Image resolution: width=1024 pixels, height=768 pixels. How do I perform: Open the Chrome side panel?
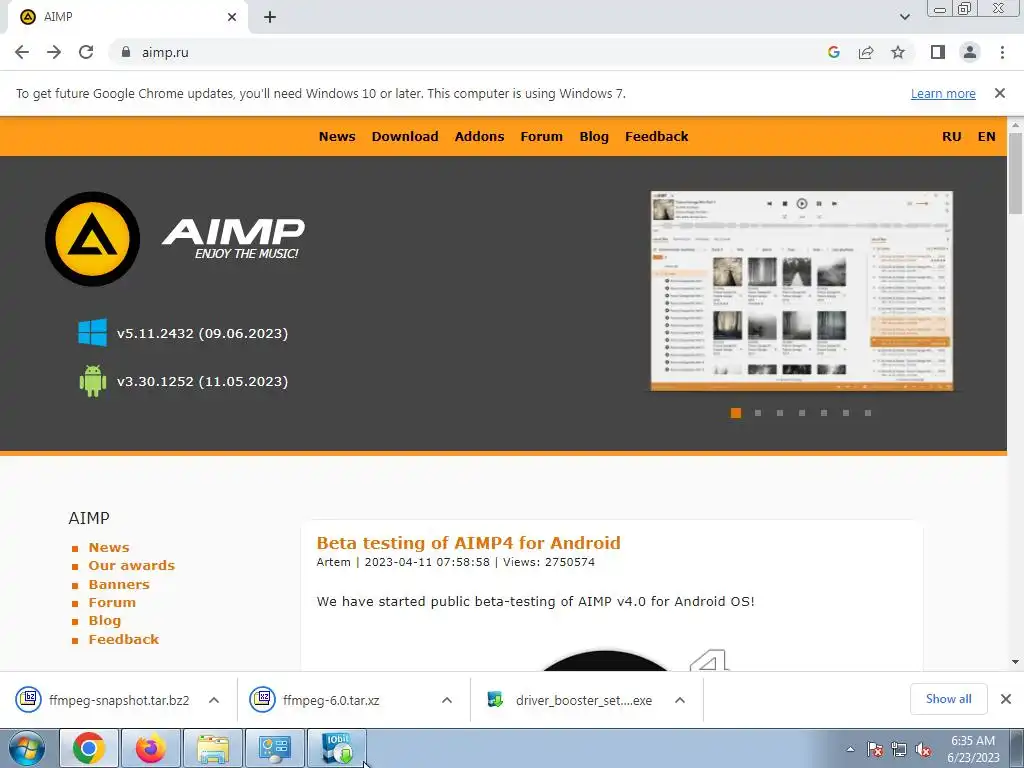coord(938,52)
